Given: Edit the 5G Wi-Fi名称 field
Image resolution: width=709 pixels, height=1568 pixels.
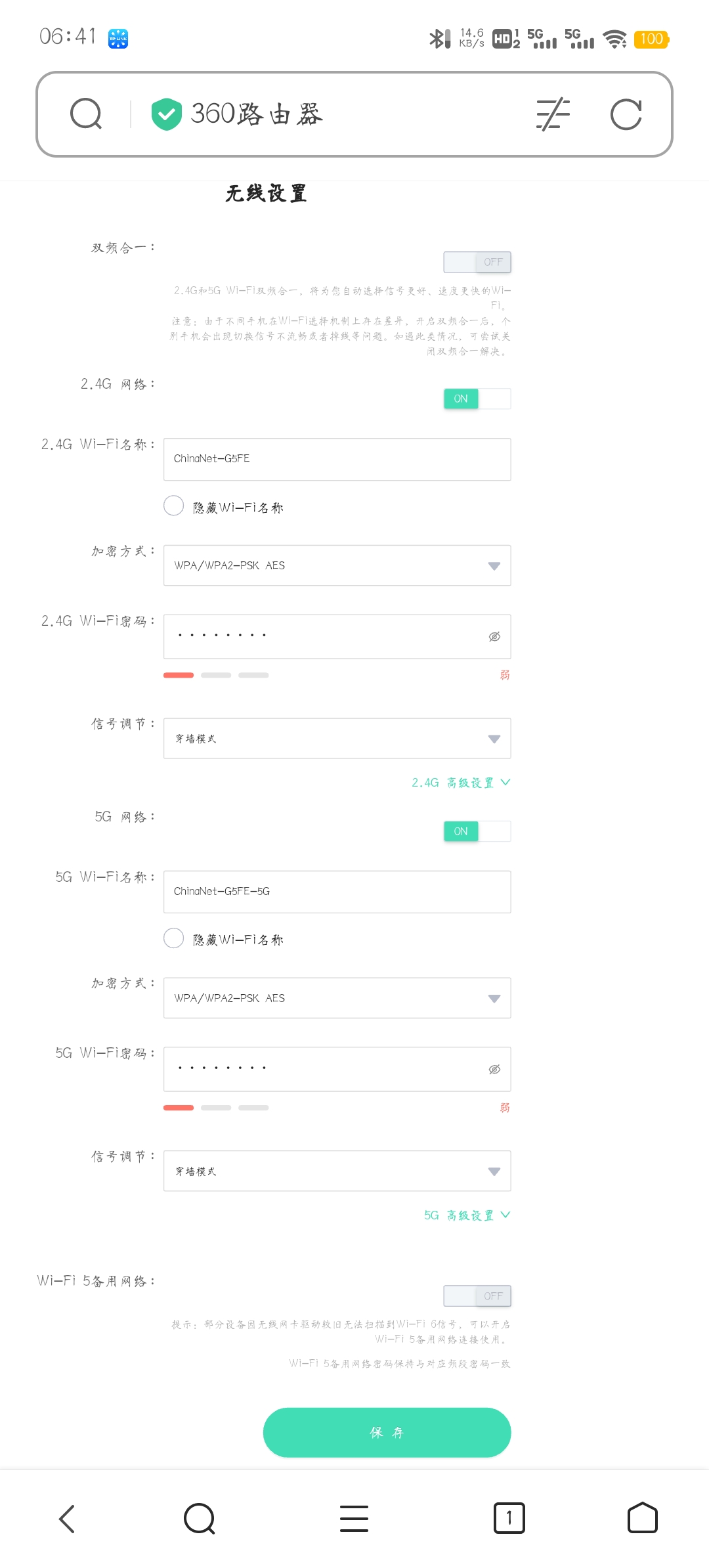Looking at the screenshot, I should pyautogui.click(x=337, y=892).
